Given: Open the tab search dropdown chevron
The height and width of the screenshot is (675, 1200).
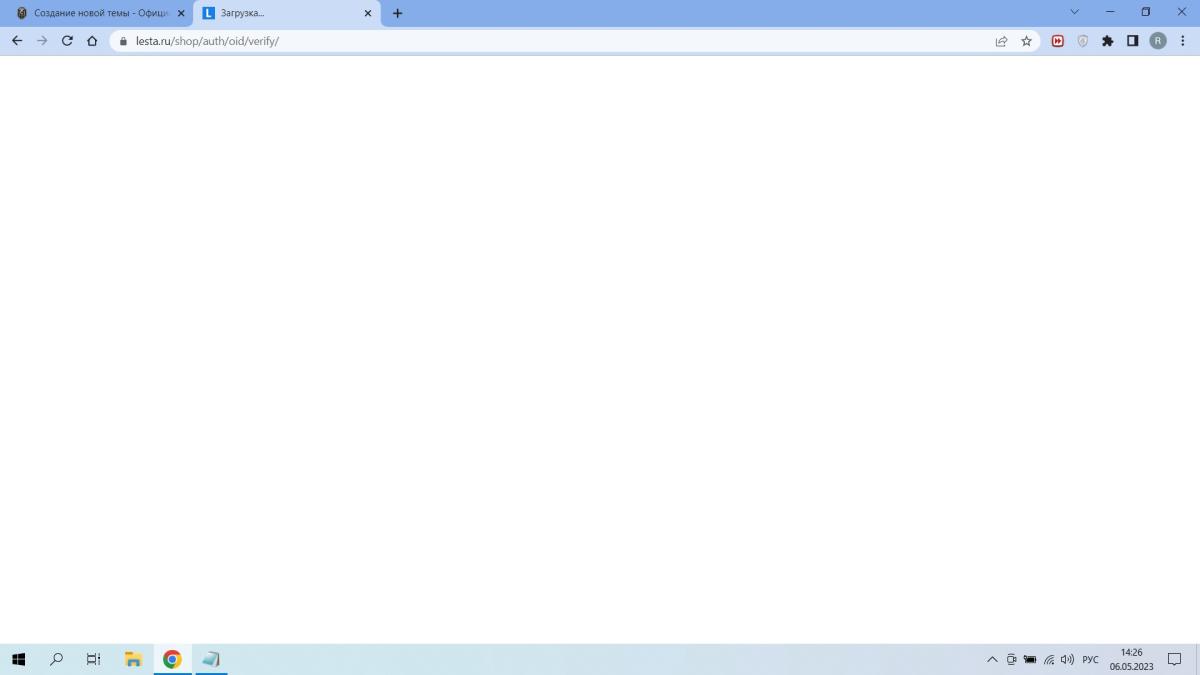Looking at the screenshot, I should click(x=1075, y=12).
